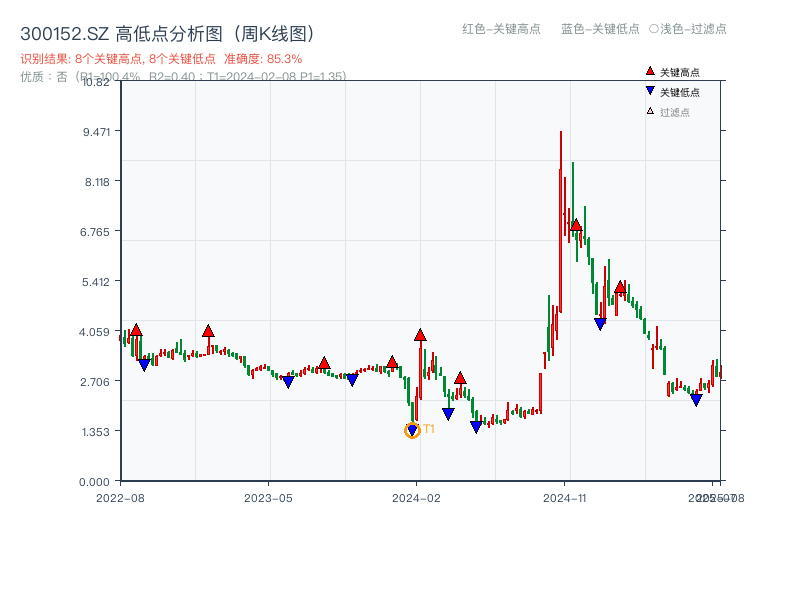The height and width of the screenshot is (600, 800).
Task: Click the rightmost blue key-low triangle near 2025
Action: [696, 400]
